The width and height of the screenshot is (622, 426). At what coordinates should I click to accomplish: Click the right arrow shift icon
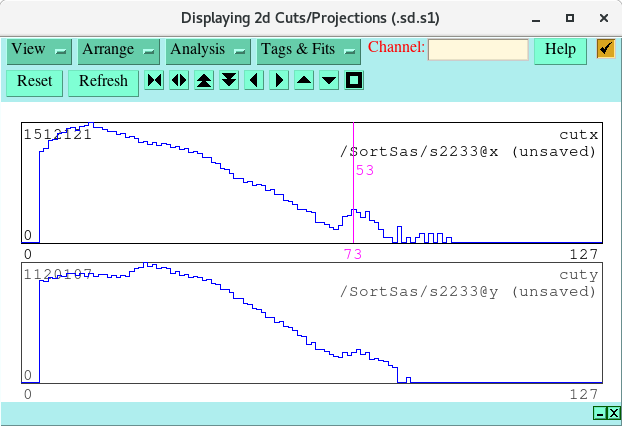tap(279, 81)
